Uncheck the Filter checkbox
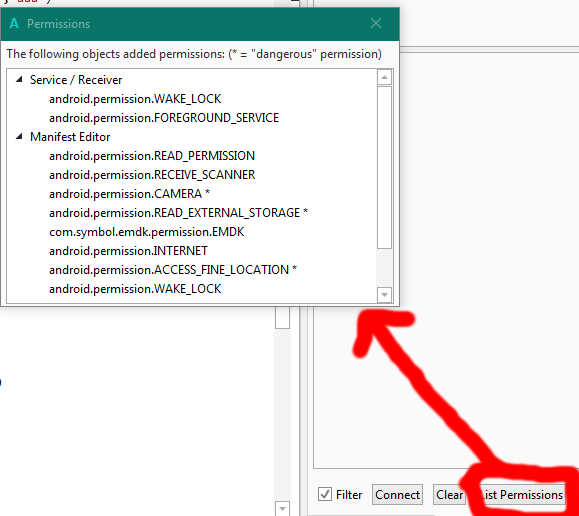The height and width of the screenshot is (516, 579). coord(325,494)
